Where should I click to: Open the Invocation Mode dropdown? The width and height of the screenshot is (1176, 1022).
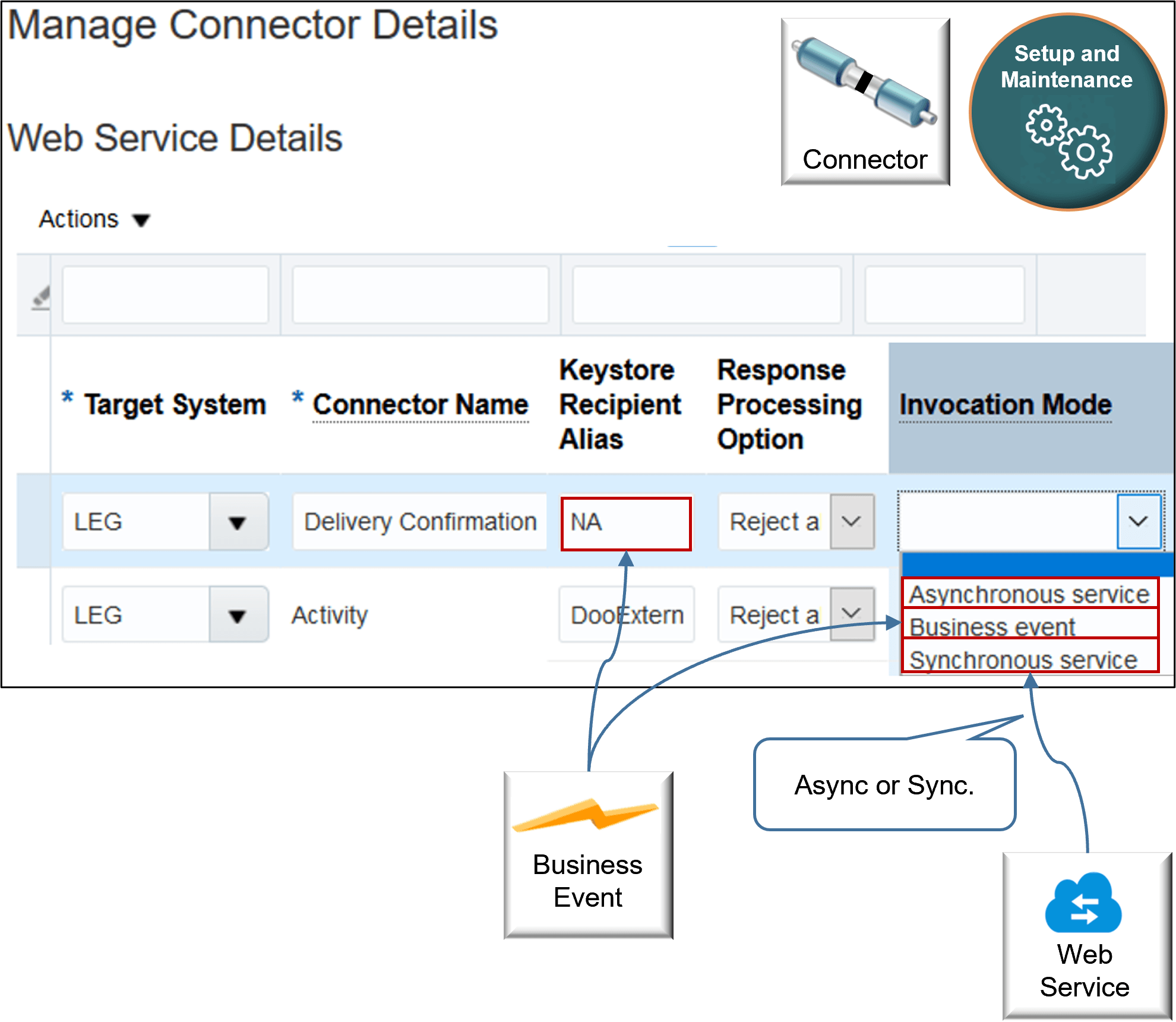coord(1139,523)
